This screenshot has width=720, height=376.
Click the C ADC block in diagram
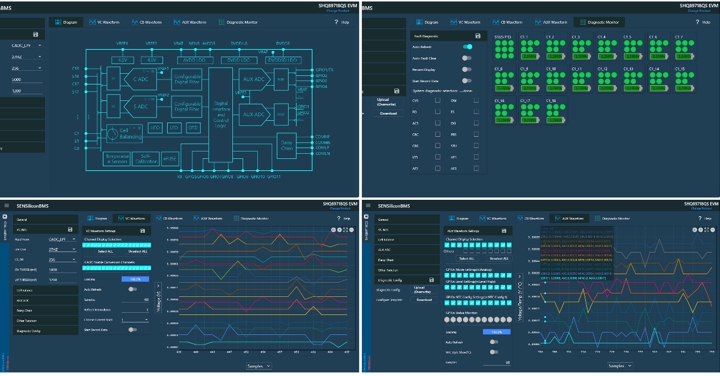tap(141, 79)
